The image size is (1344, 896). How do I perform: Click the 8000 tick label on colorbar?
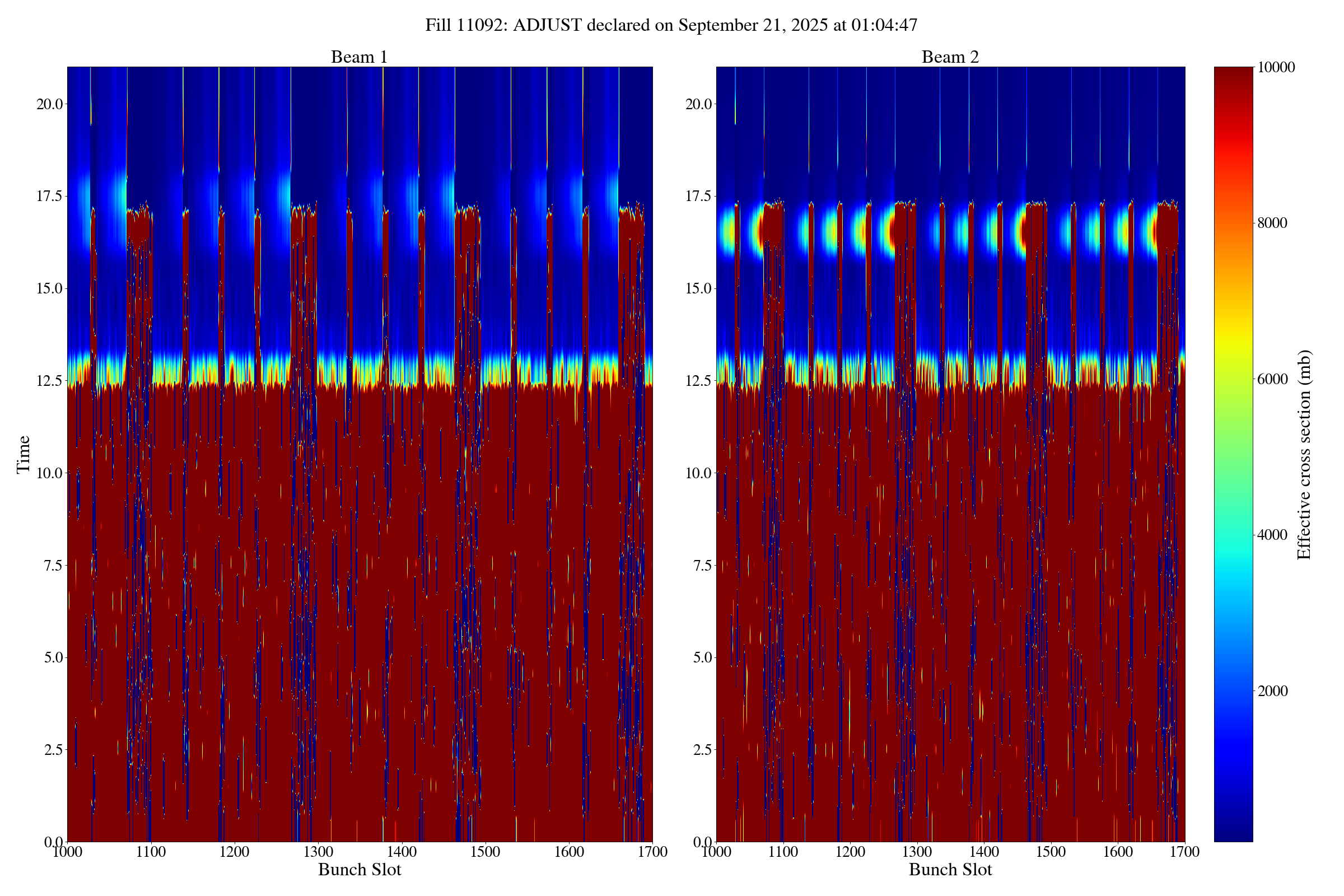tap(1272, 223)
